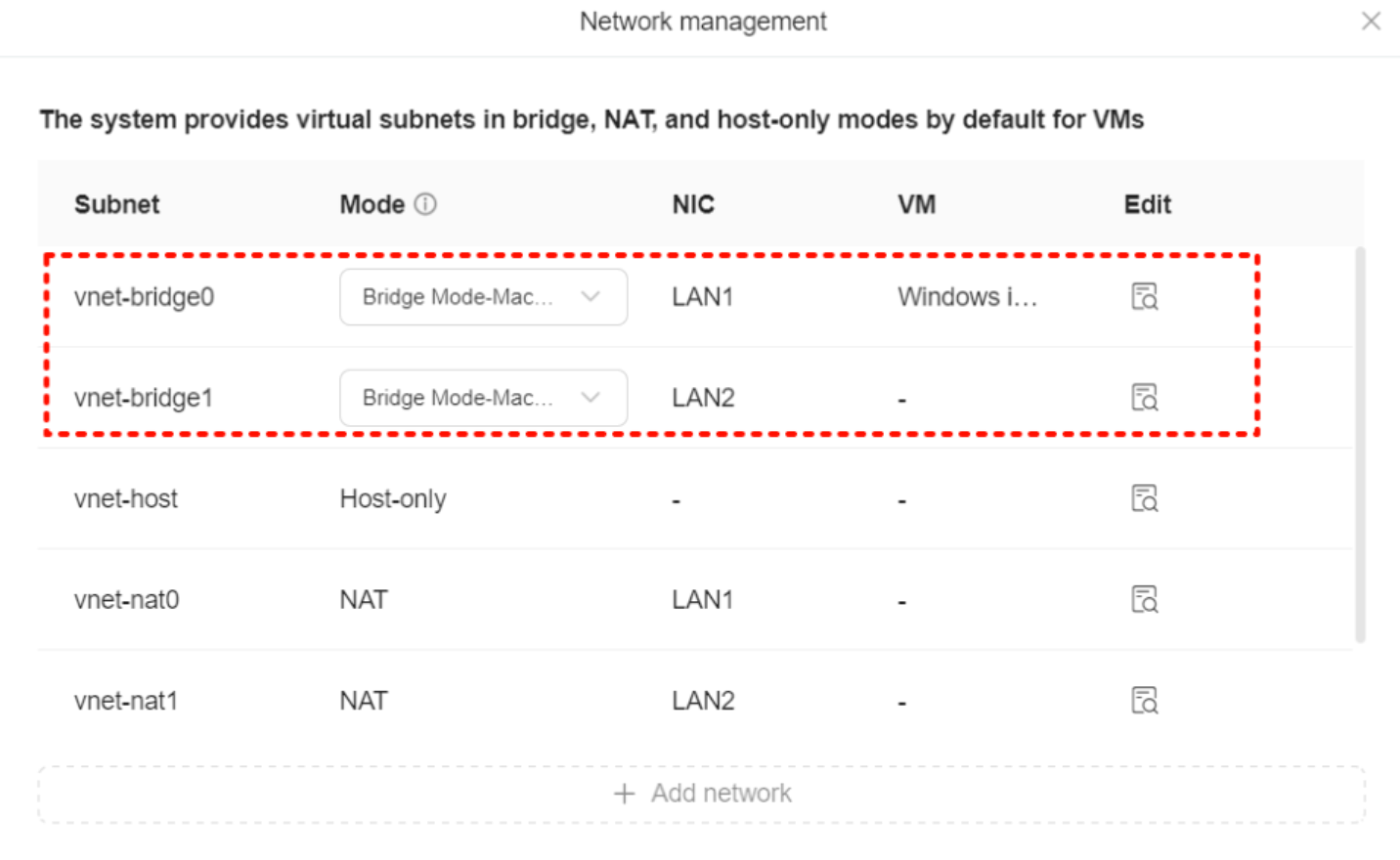Viewport: 1400px width, 860px height.
Task: View vnet-nat0 subnet details
Action: point(1144,599)
